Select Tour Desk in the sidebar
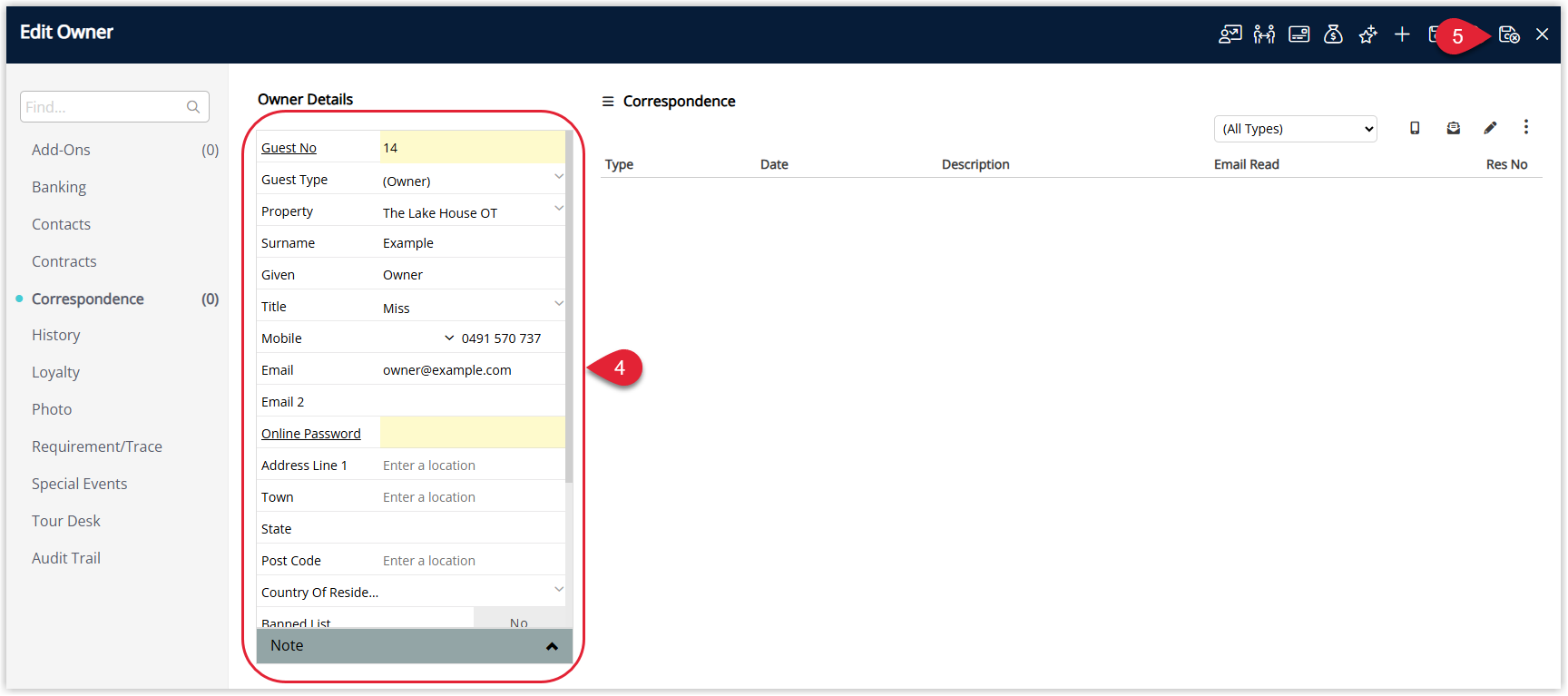This screenshot has width=1568, height=696. pos(65,521)
